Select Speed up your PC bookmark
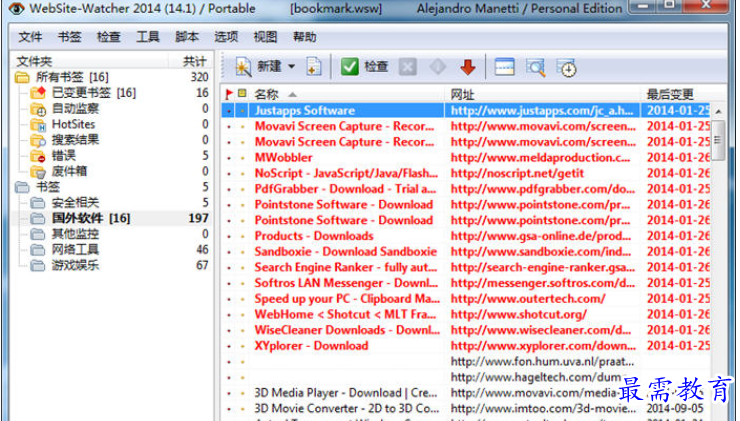The width and height of the screenshot is (740, 421). pos(466,299)
